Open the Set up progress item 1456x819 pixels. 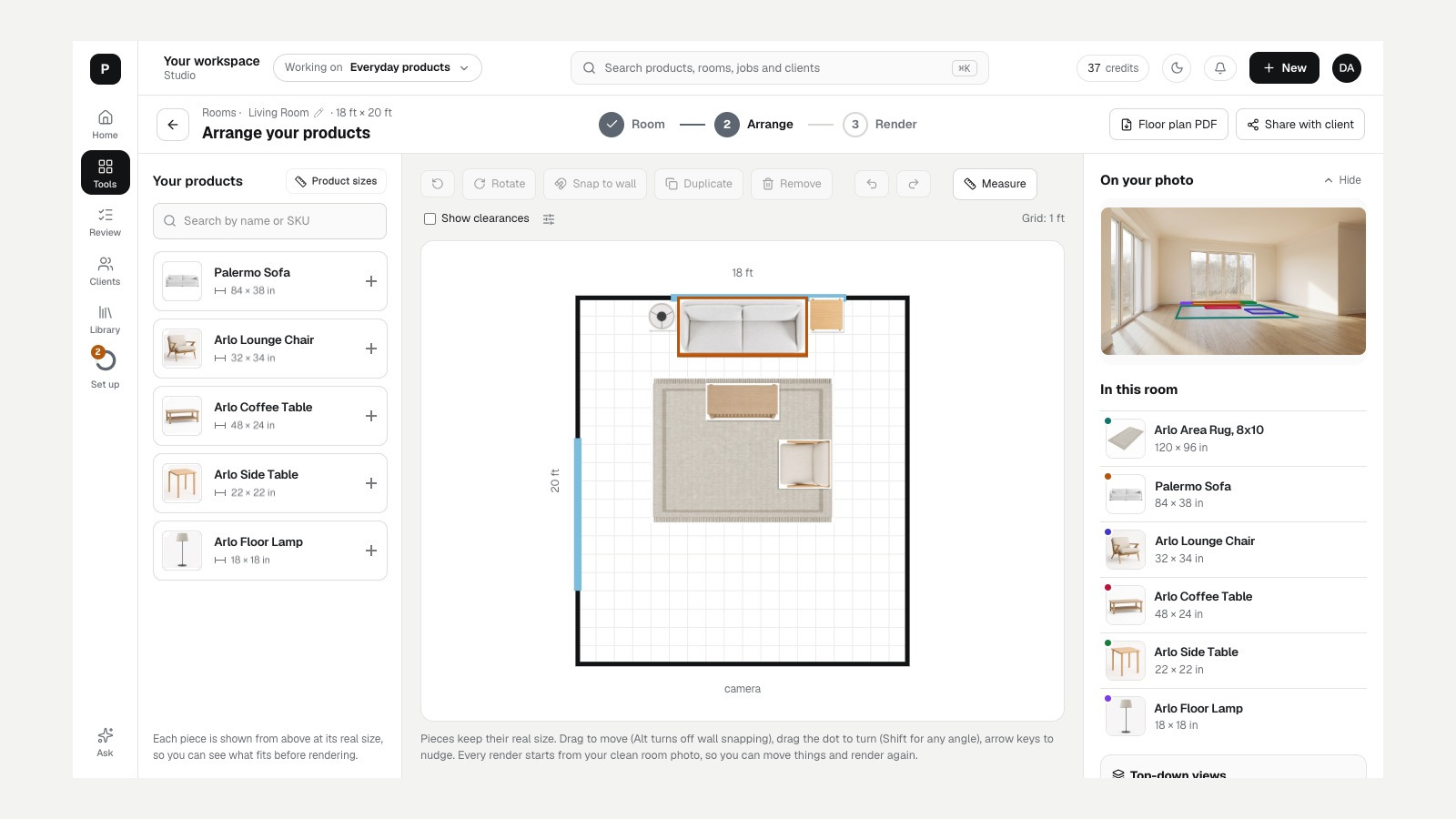tap(105, 369)
